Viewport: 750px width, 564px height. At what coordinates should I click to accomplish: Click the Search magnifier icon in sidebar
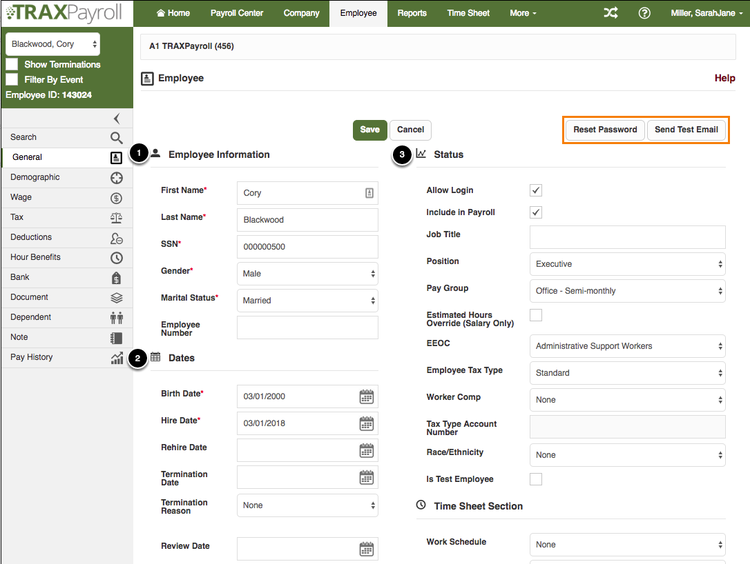pyautogui.click(x=116, y=138)
